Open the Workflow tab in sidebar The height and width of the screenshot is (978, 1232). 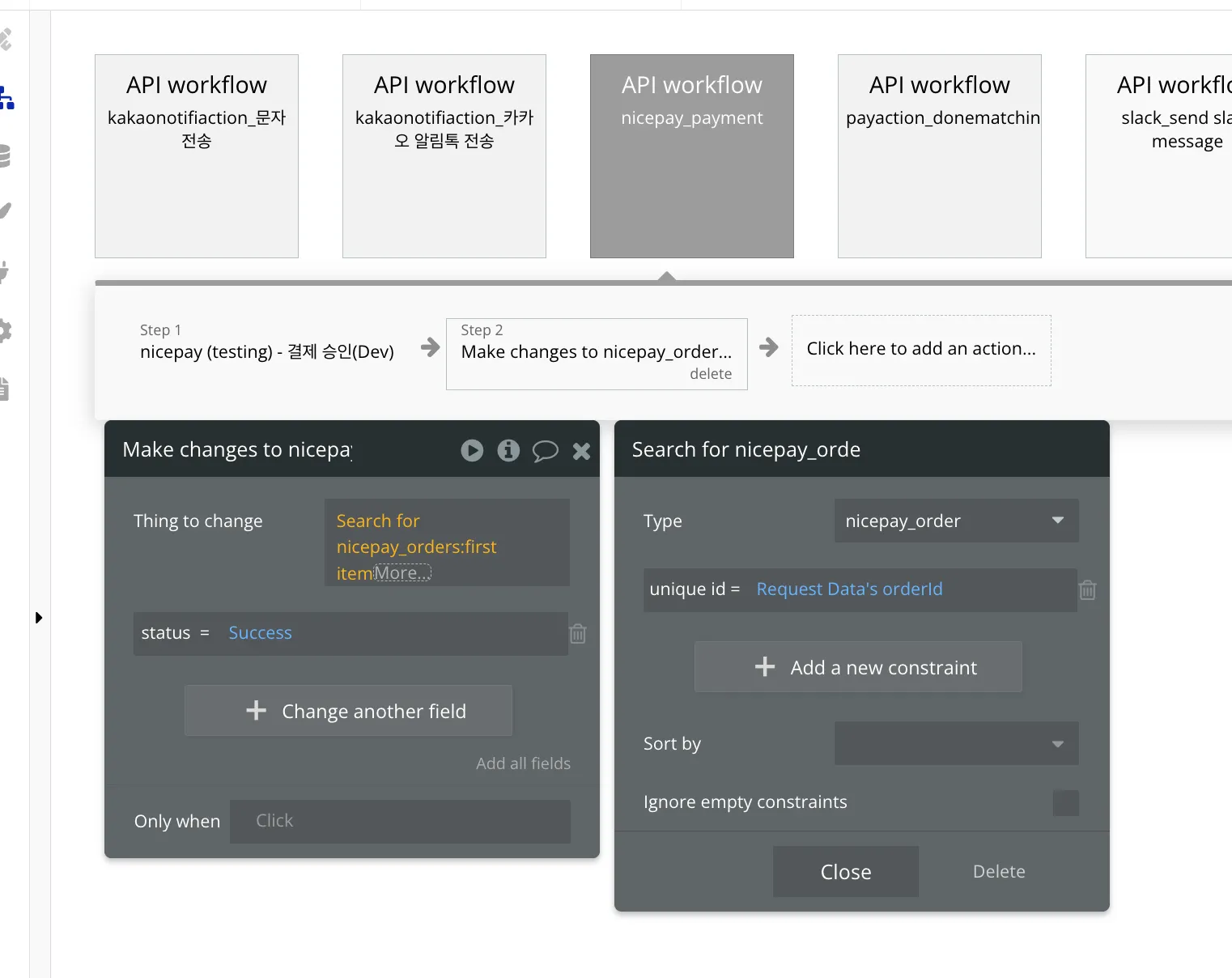[x=6, y=98]
